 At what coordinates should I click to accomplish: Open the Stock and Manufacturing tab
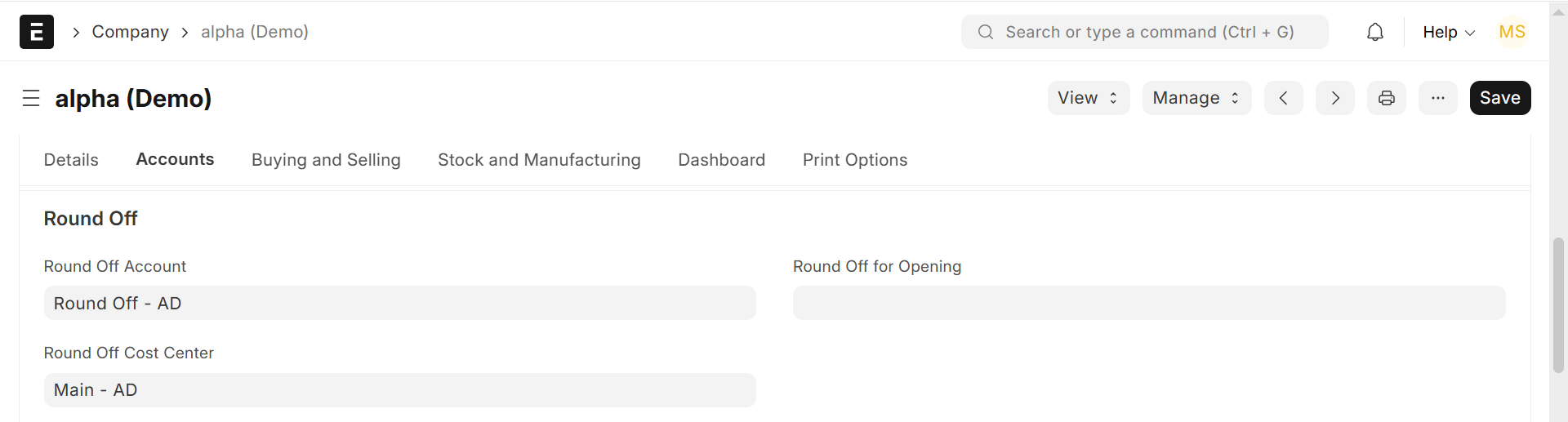point(539,160)
